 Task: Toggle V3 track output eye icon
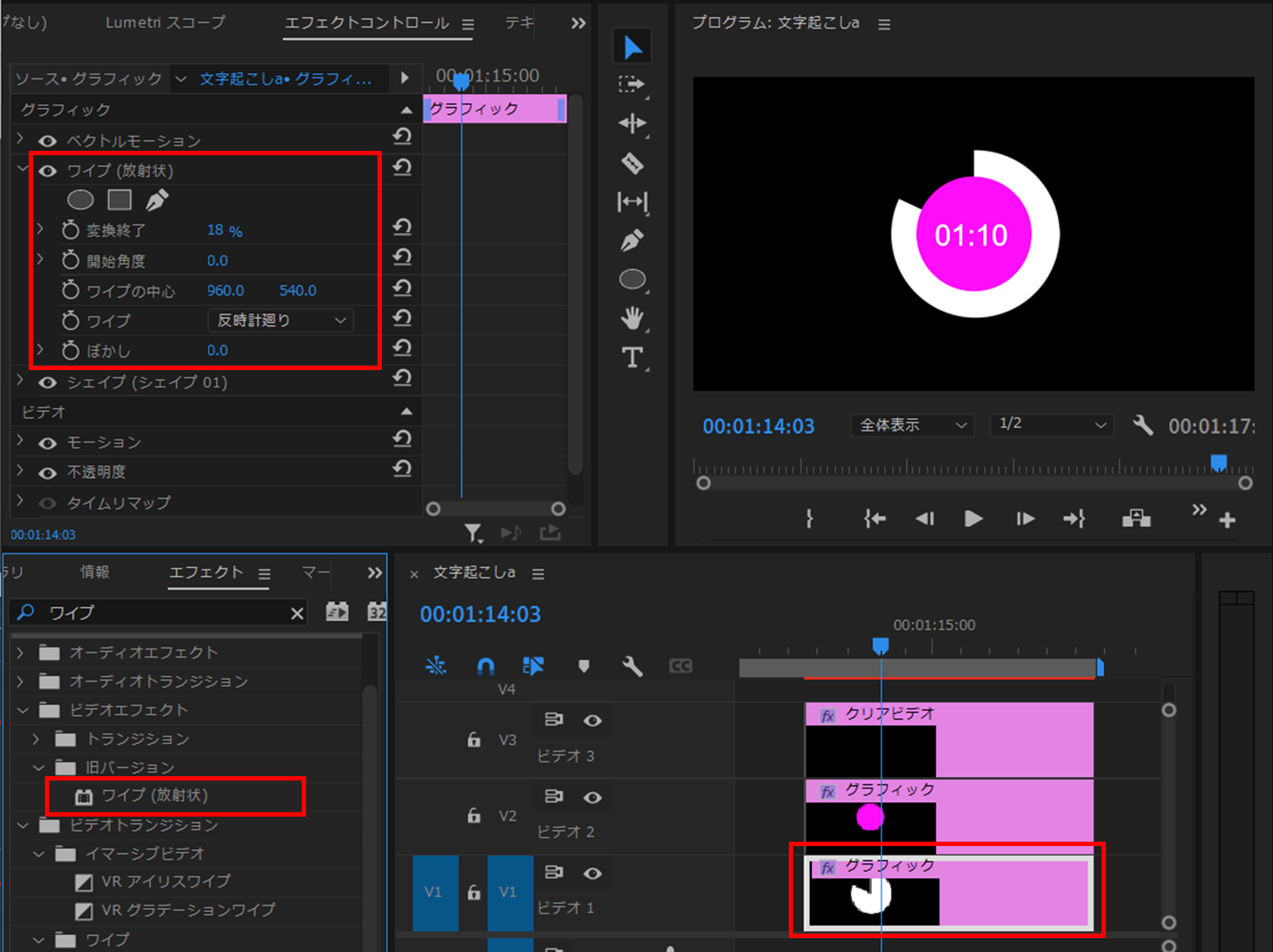click(593, 720)
